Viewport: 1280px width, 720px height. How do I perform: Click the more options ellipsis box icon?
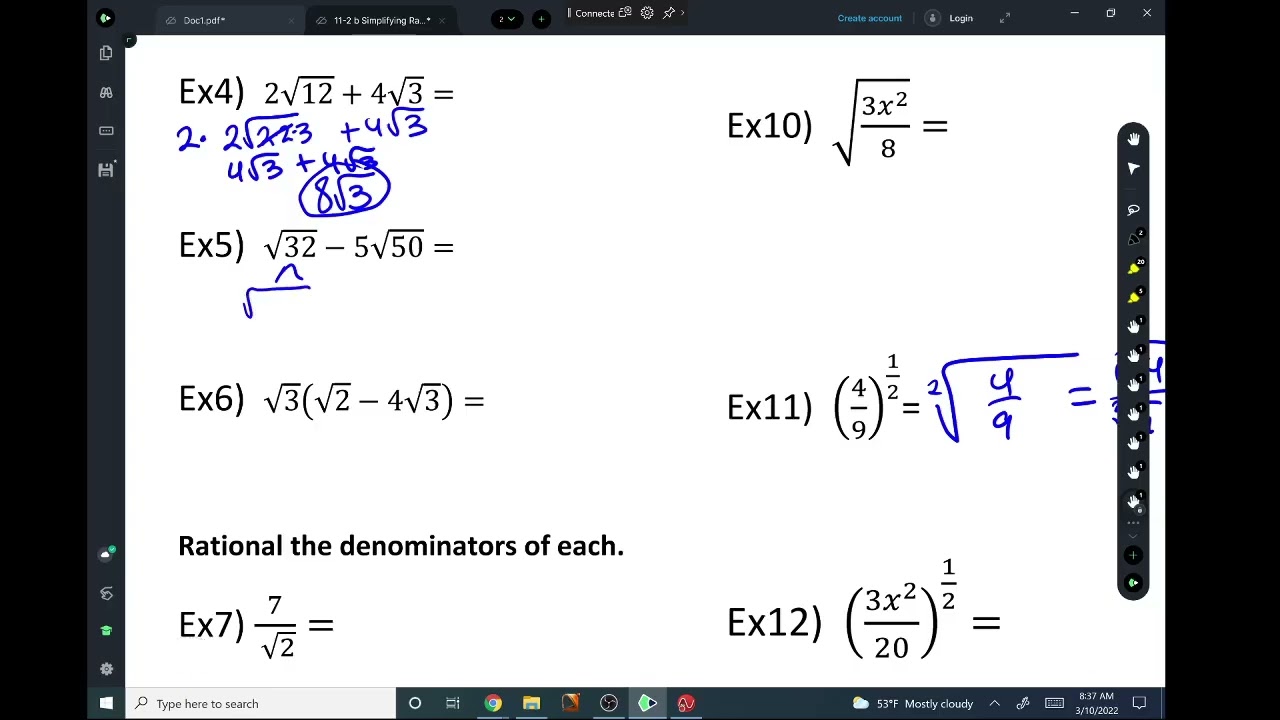(x=106, y=131)
